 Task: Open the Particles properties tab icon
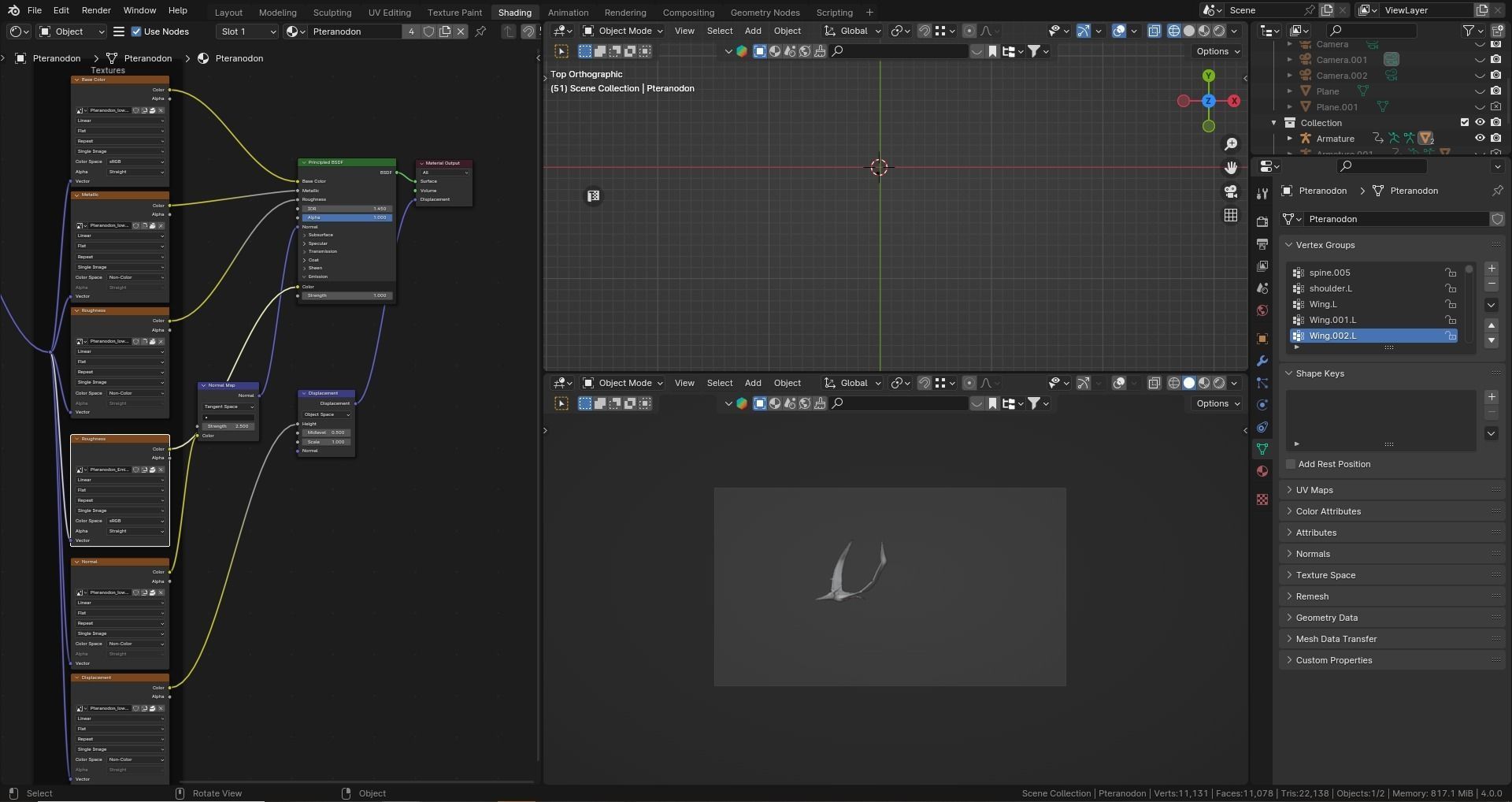pos(1262,383)
